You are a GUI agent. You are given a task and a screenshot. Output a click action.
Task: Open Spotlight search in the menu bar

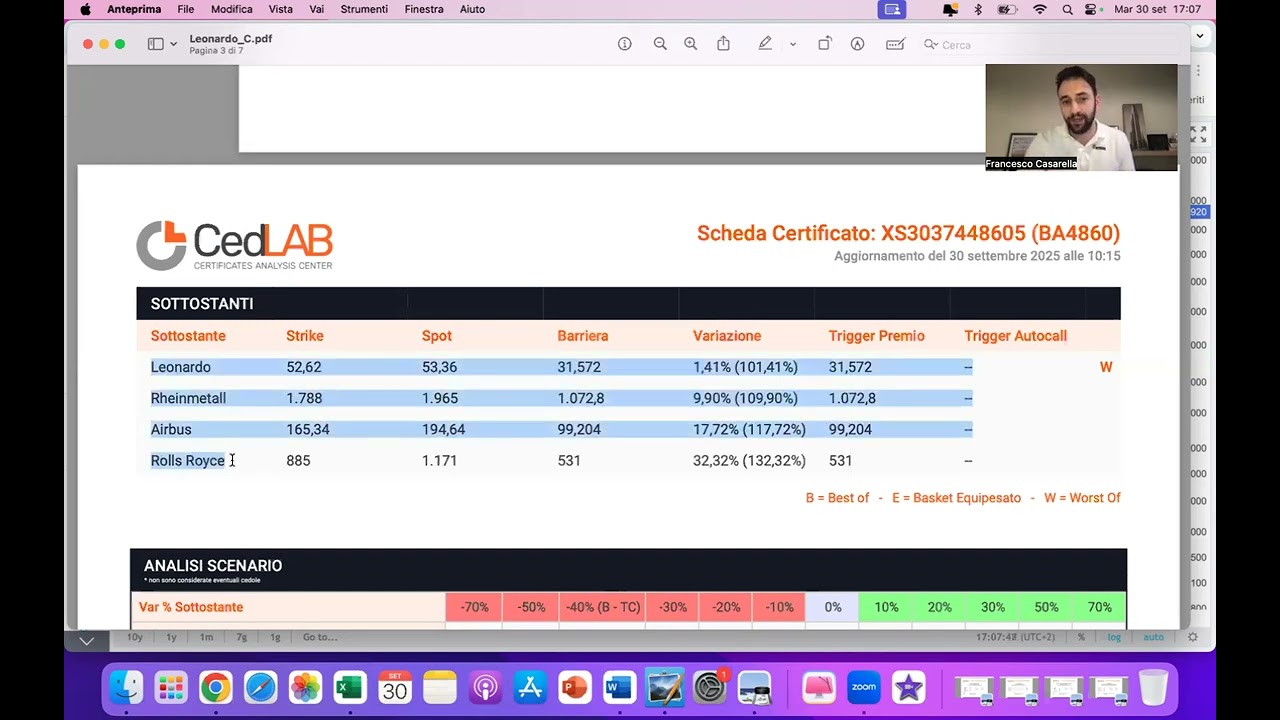point(1068,9)
